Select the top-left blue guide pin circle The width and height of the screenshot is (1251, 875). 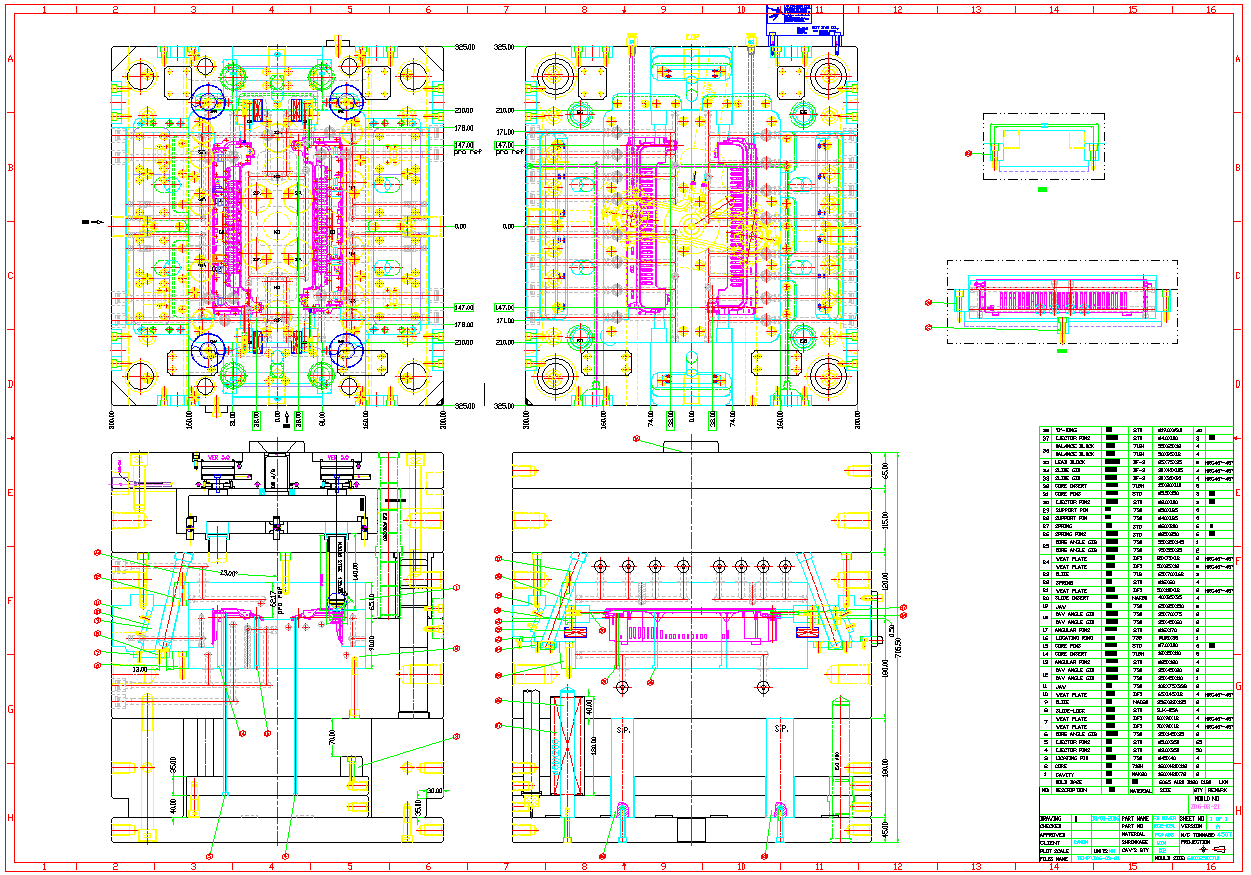[x=209, y=100]
